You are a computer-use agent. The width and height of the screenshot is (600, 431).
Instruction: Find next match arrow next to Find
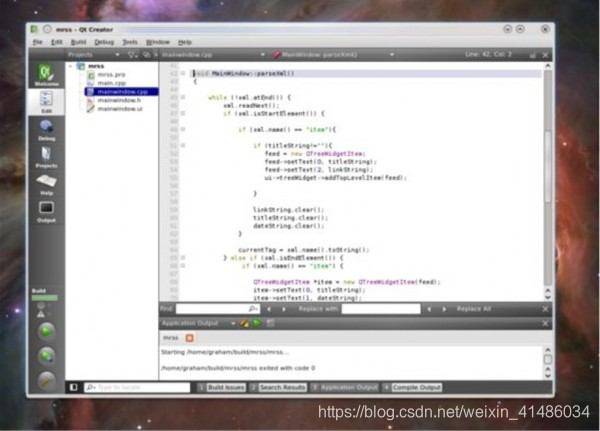coord(284,309)
